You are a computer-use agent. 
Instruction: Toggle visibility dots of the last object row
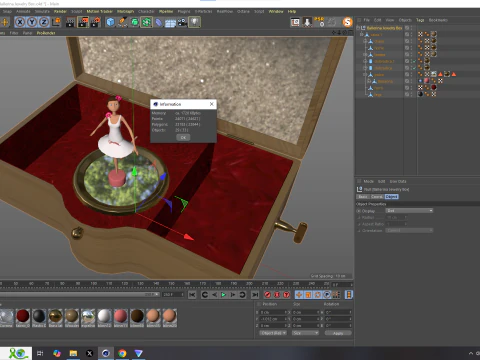click(x=411, y=95)
